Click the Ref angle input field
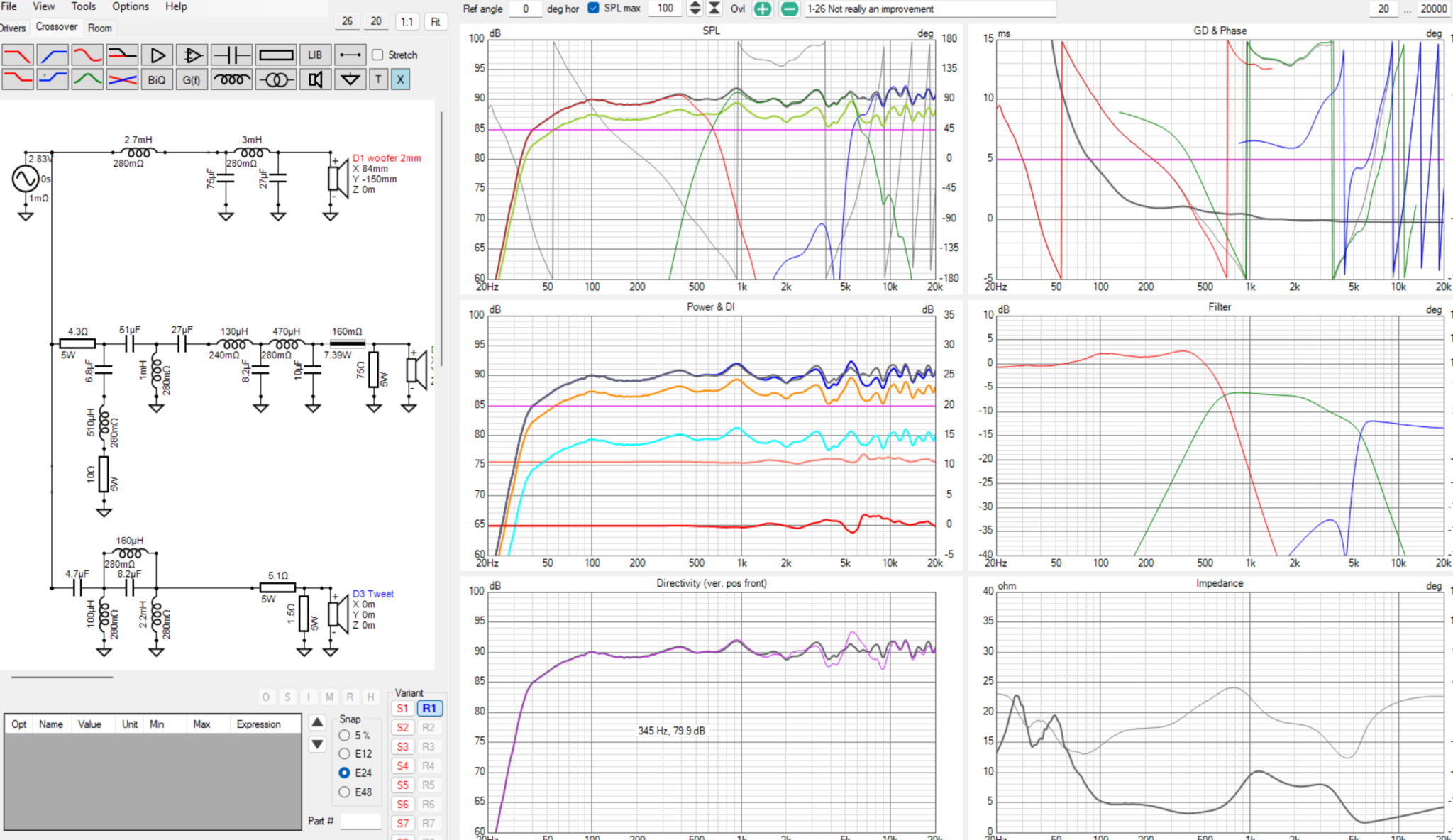The width and height of the screenshot is (1453, 840). tap(526, 9)
